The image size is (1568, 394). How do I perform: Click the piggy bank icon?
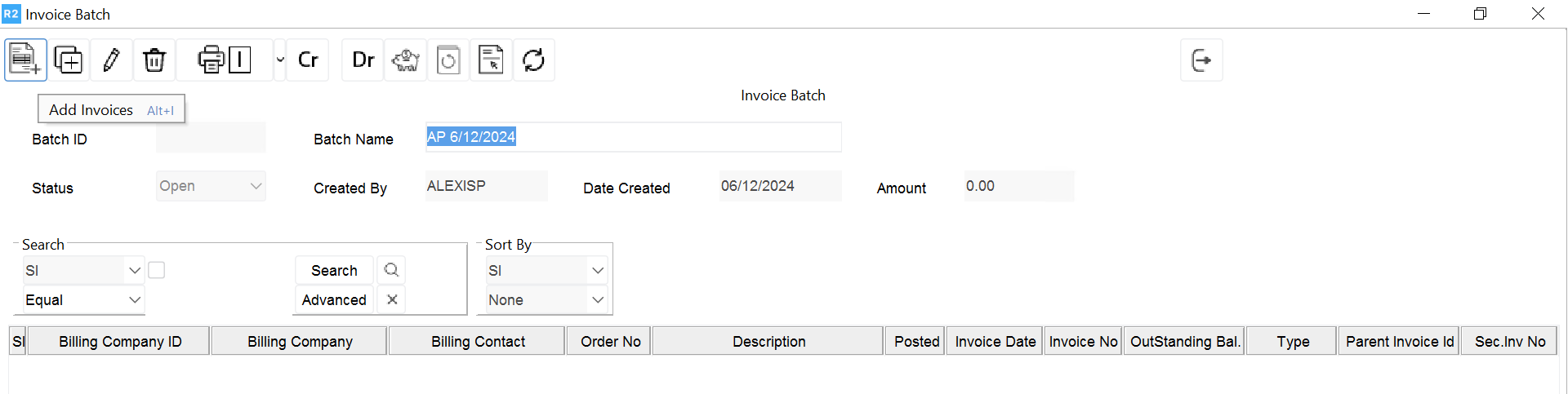tap(406, 60)
